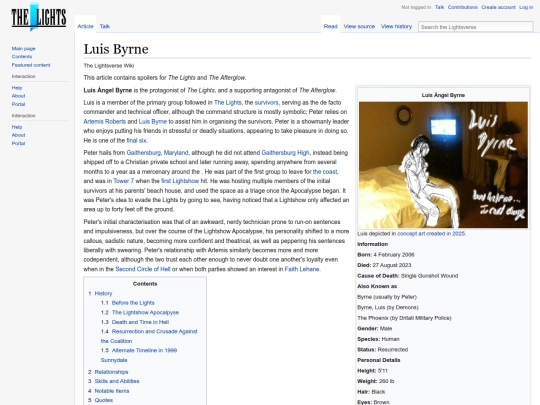Click the Gender: Male entry

tap(374, 329)
